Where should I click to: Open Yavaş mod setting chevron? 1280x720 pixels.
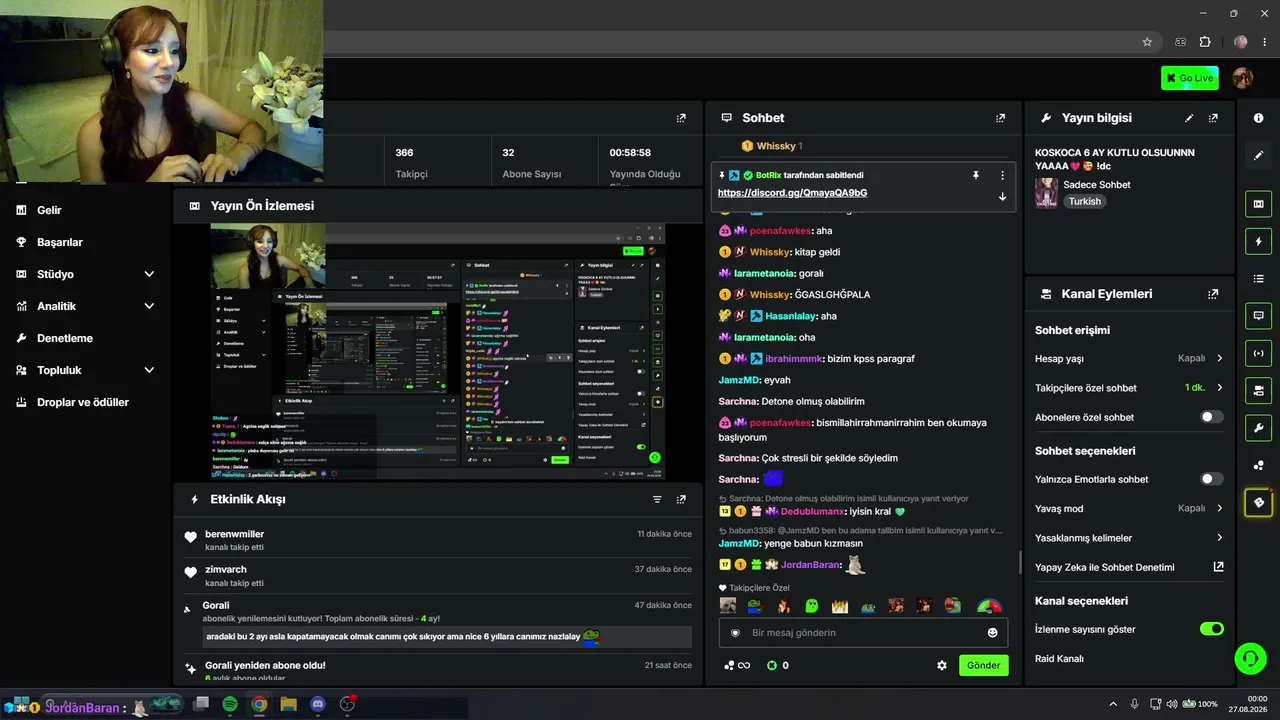tap(1219, 508)
